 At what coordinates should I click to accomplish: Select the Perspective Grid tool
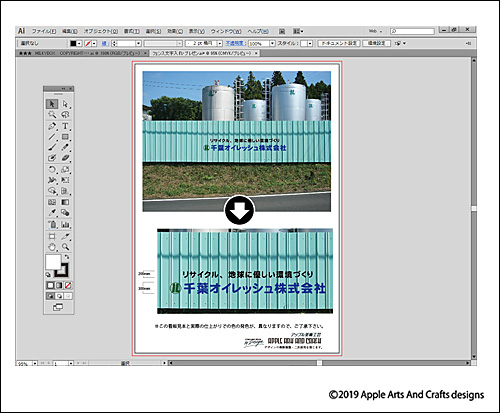(x=65, y=191)
